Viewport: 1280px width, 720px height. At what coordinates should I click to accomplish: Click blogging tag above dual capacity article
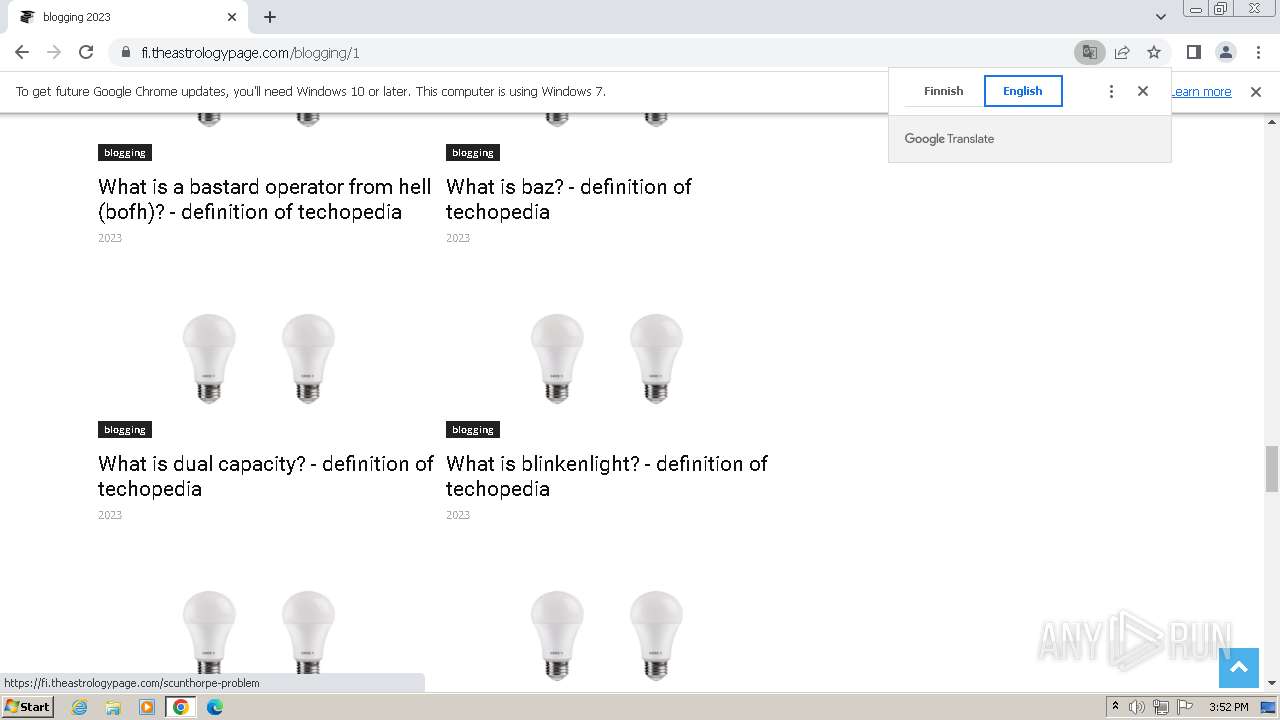pos(125,430)
